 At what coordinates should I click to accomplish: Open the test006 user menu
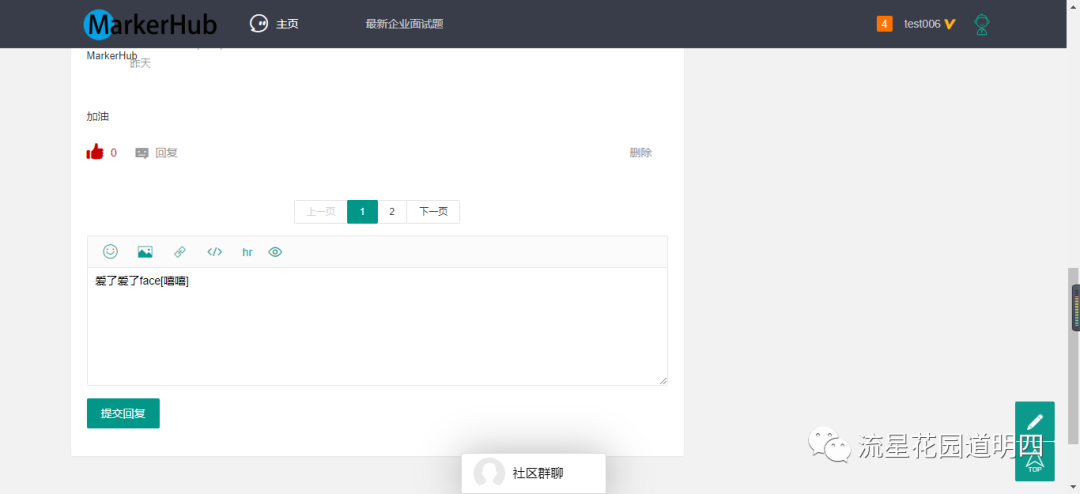tap(922, 24)
